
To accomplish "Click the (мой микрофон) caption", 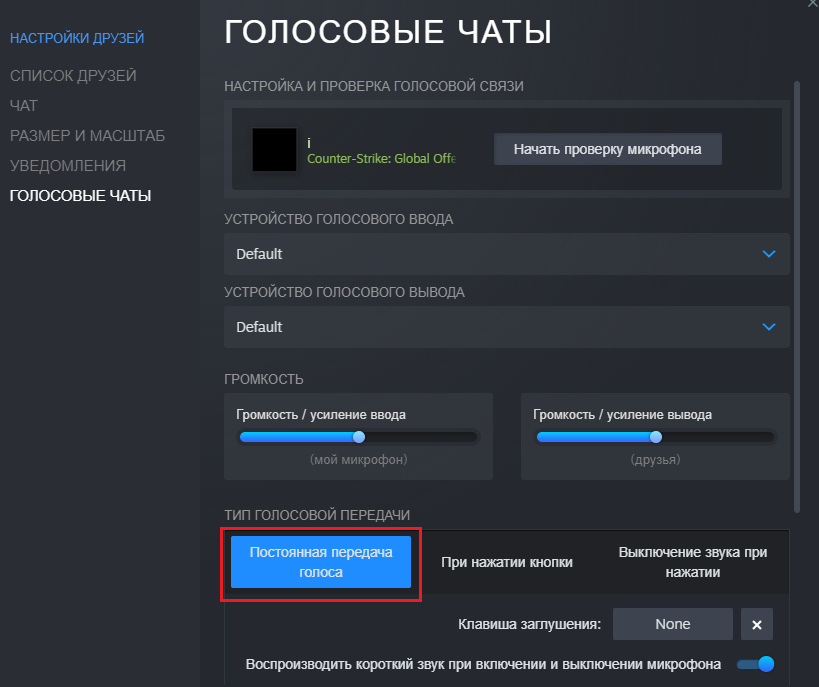I will tap(358, 459).
